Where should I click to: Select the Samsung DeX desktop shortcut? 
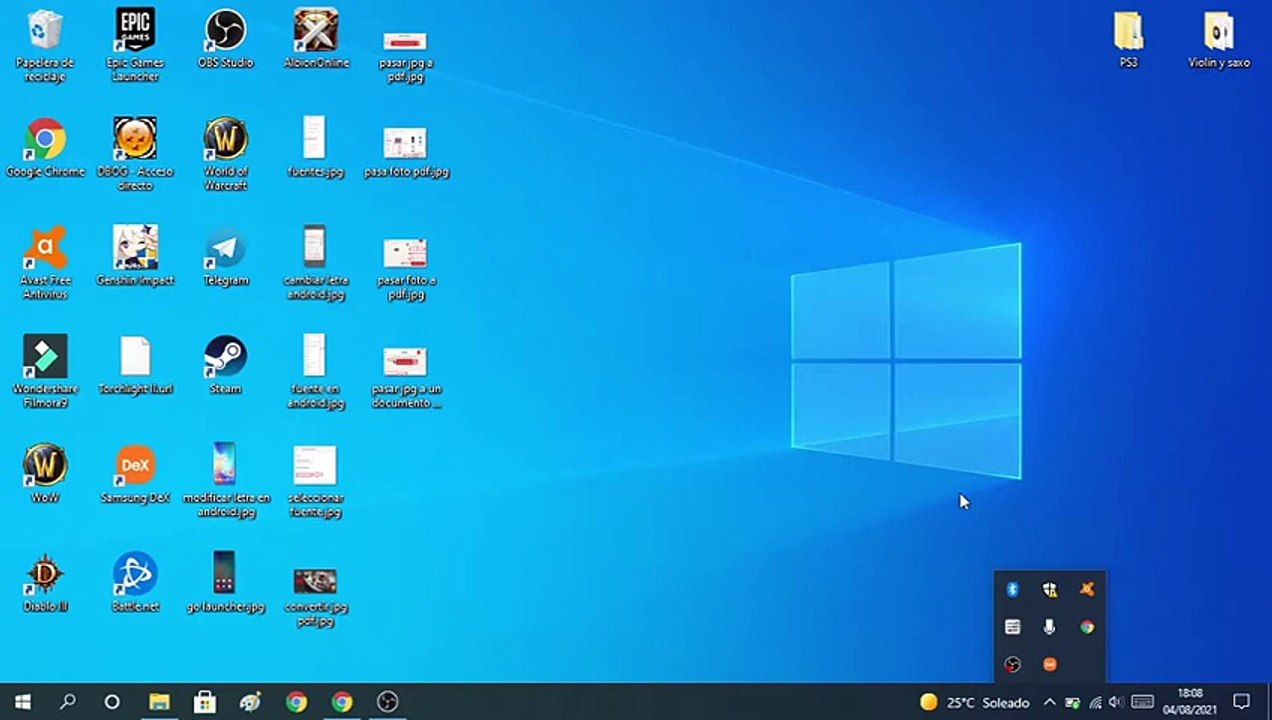point(135,474)
